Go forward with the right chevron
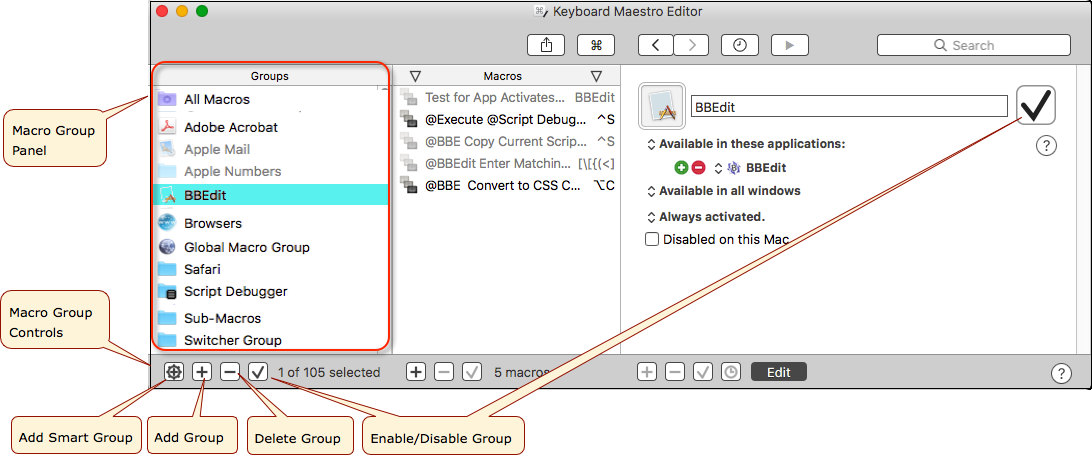1092x455 pixels. [x=692, y=45]
